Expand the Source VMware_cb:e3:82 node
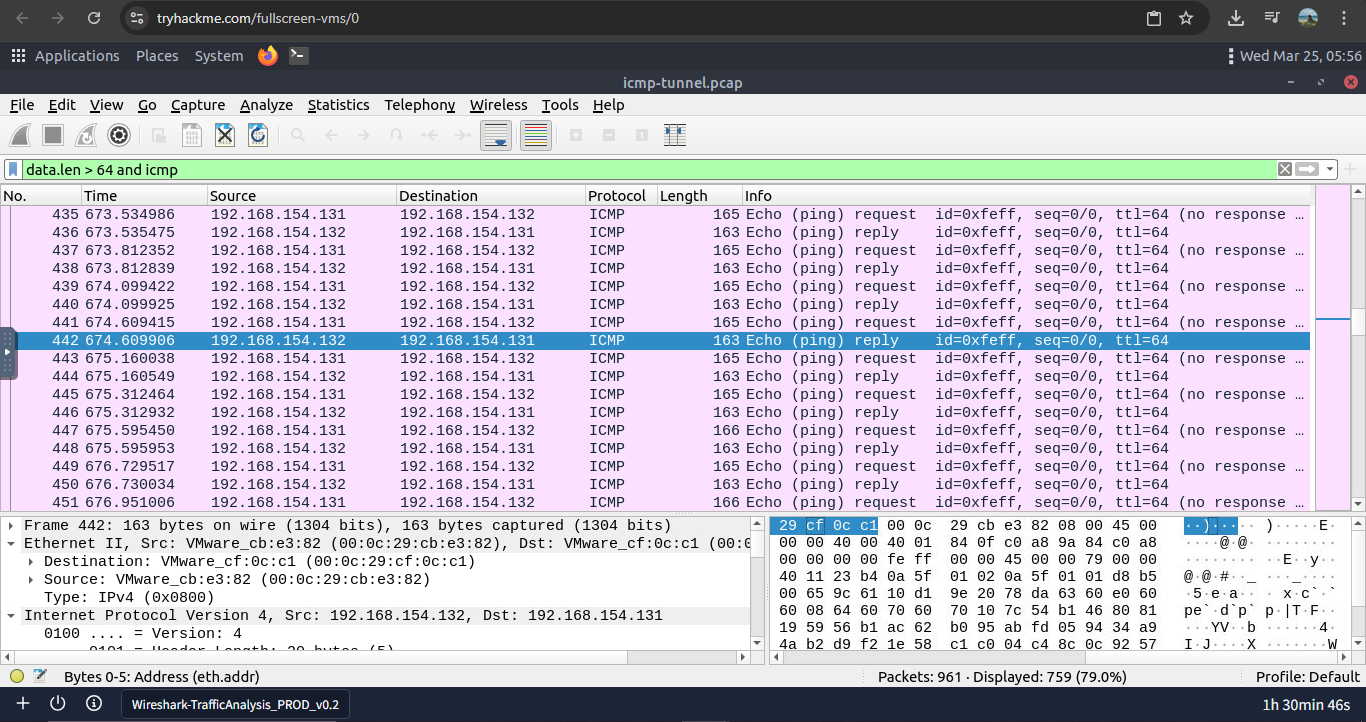 31,579
